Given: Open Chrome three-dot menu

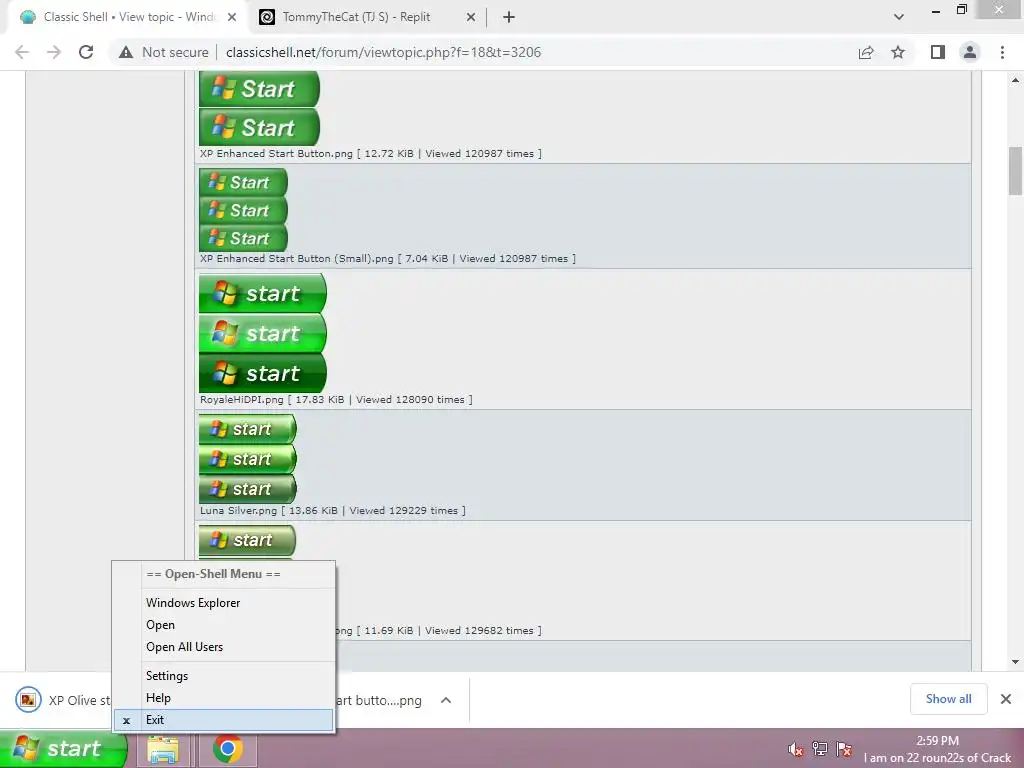Looking at the screenshot, I should point(1002,52).
